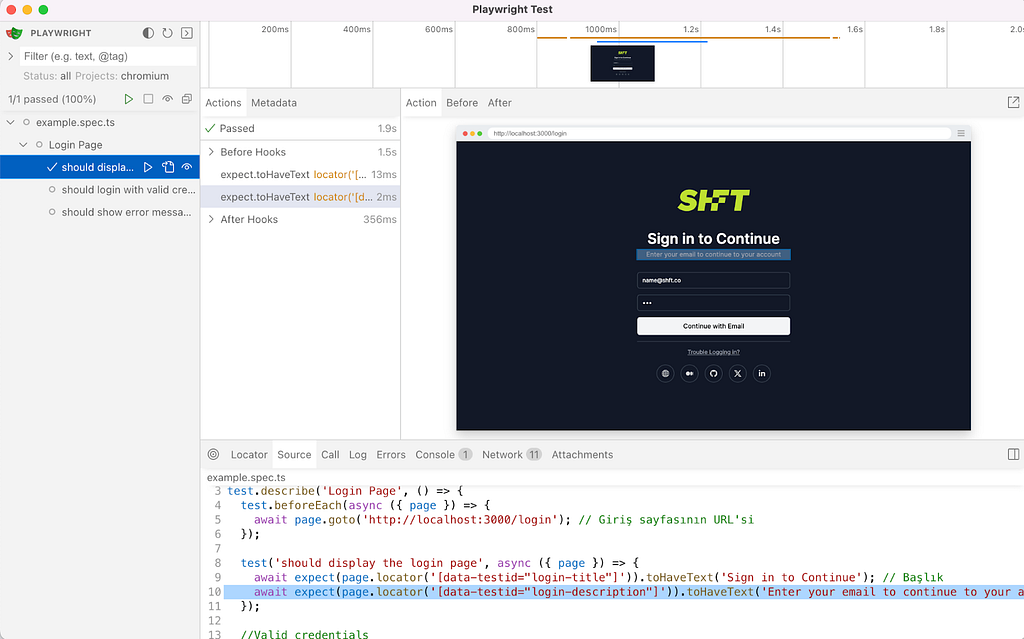Click the 1000ms timeline marker
Viewport: 1024px width, 639px height.
tap(601, 29)
